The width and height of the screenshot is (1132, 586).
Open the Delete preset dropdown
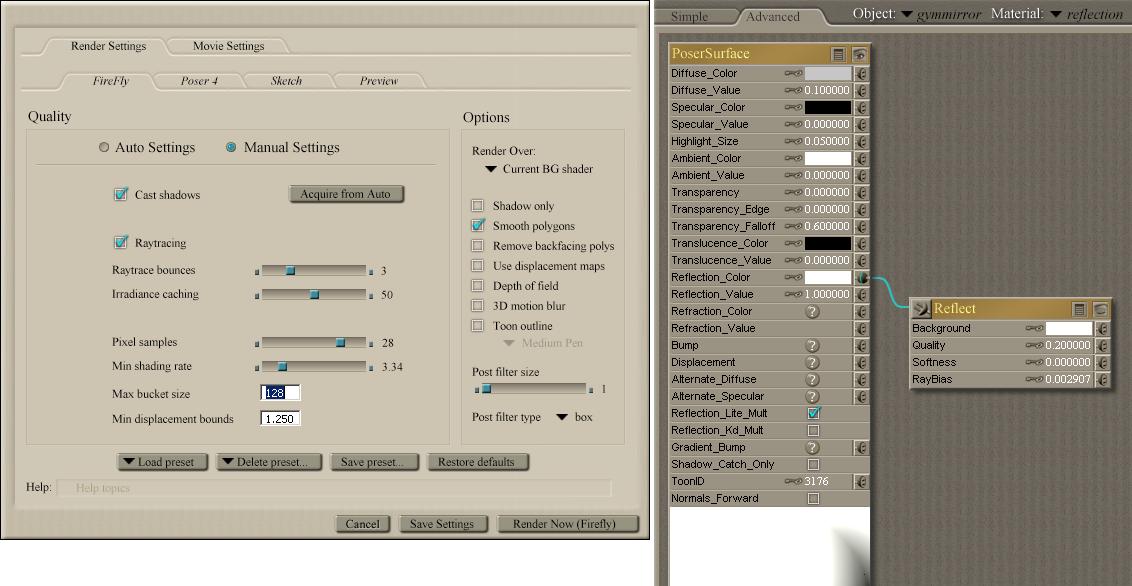point(269,462)
